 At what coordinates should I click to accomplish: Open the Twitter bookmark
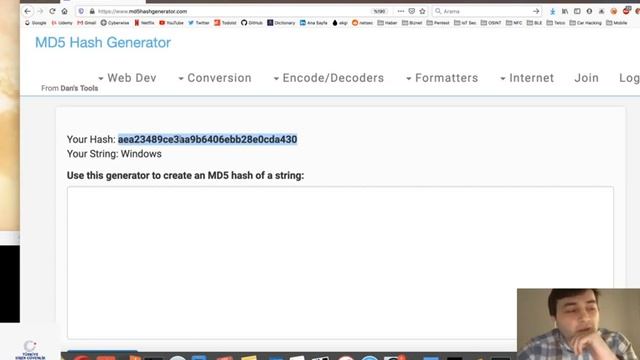tap(199, 23)
